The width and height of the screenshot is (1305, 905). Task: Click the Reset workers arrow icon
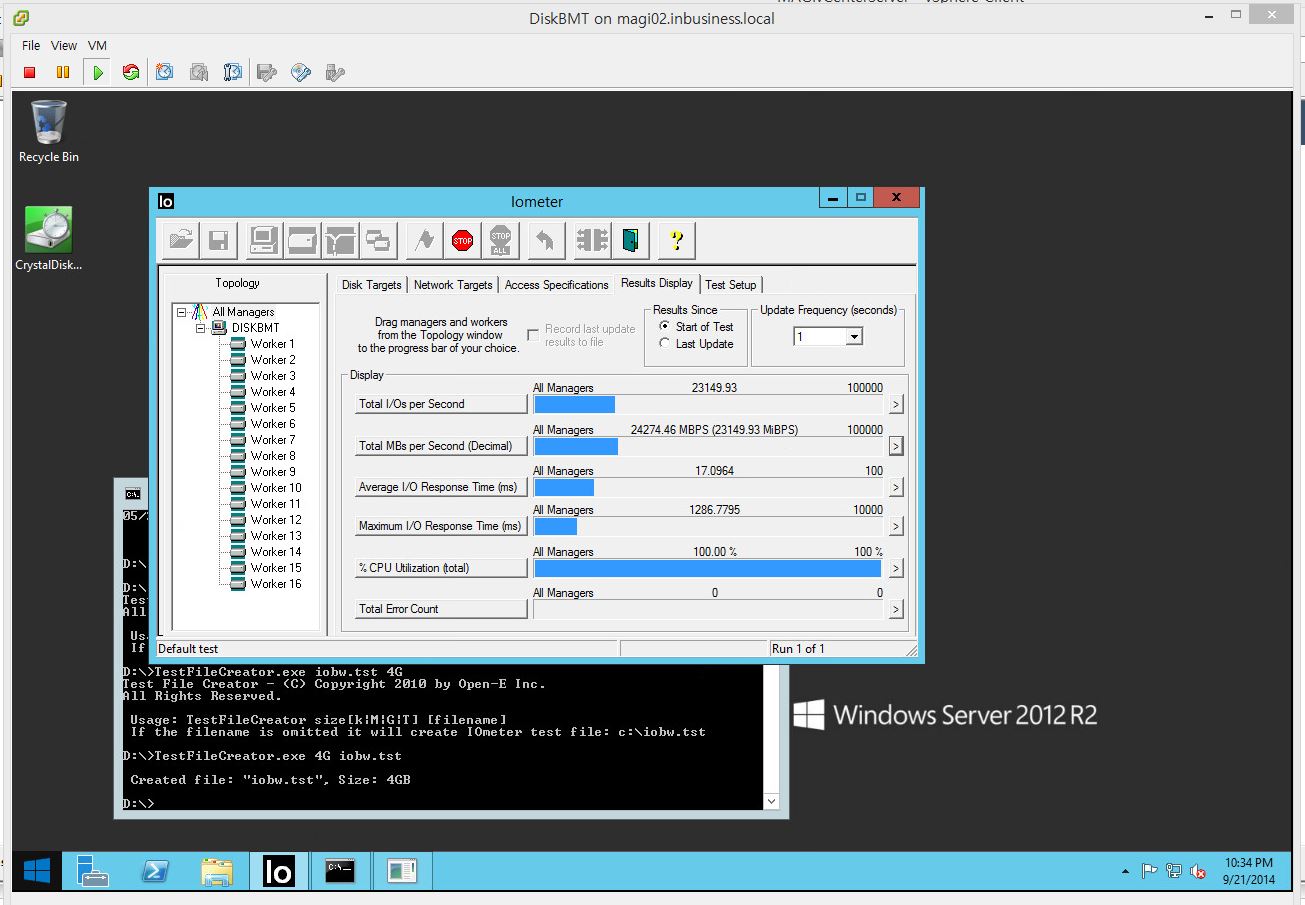click(545, 240)
